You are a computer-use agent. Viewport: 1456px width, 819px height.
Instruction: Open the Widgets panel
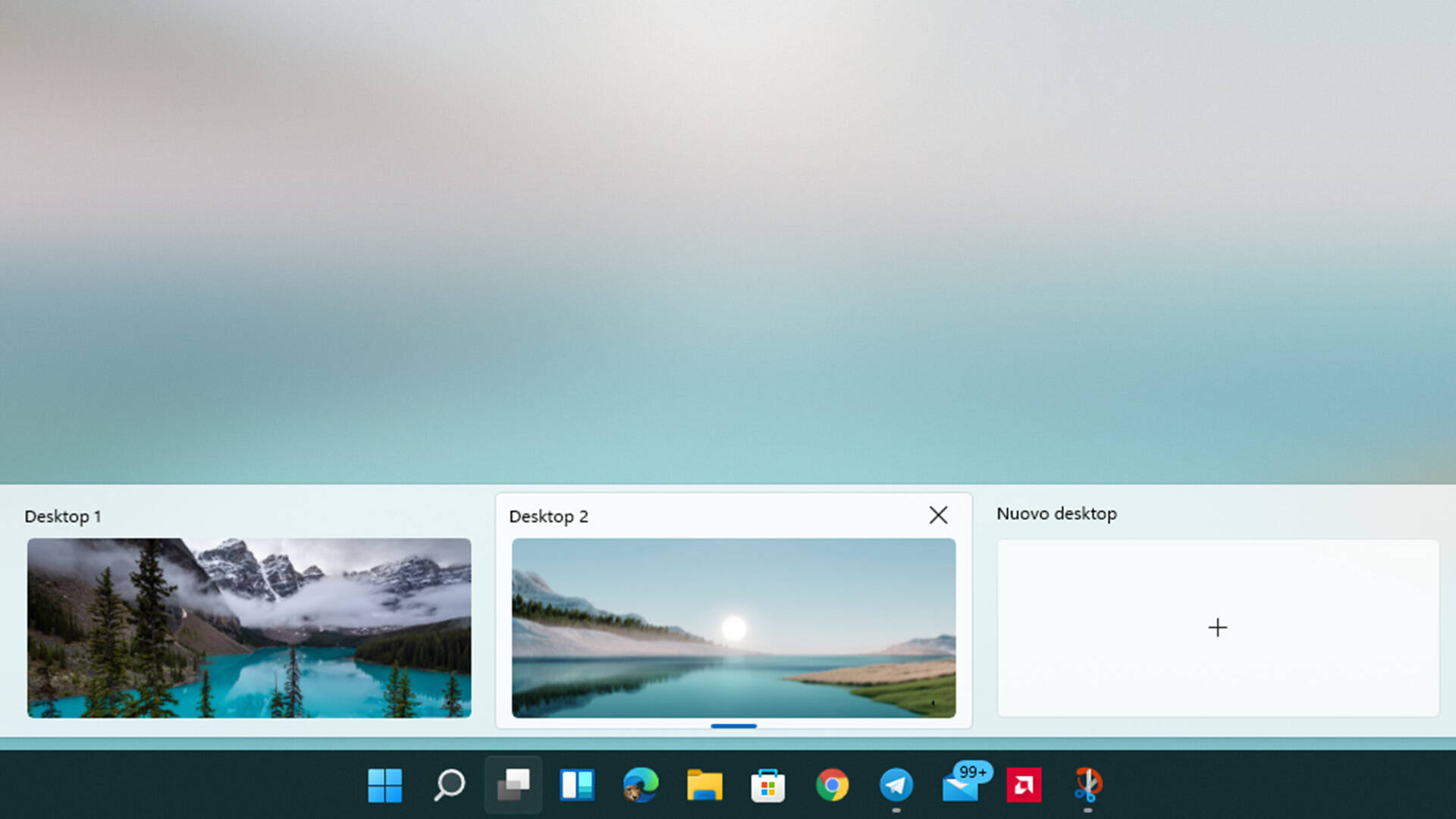[x=578, y=786]
